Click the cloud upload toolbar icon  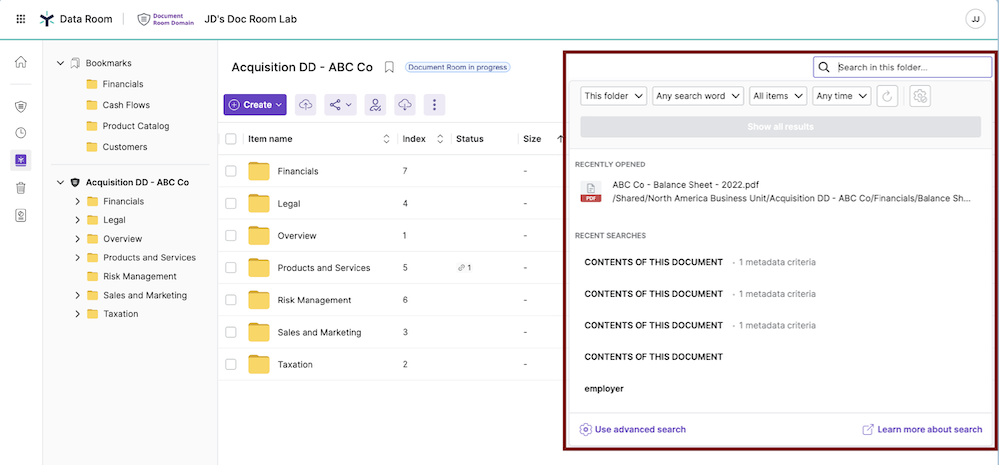306,104
